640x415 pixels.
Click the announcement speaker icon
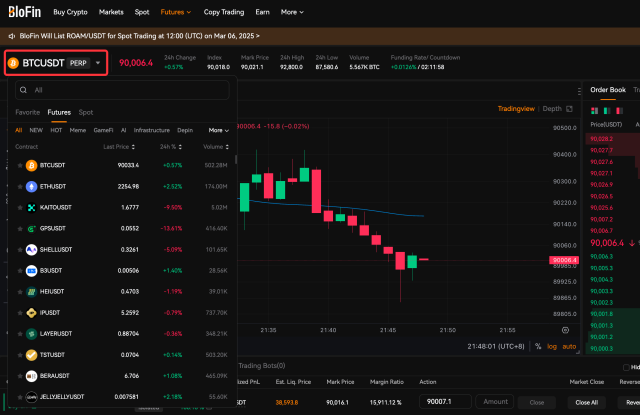11,34
